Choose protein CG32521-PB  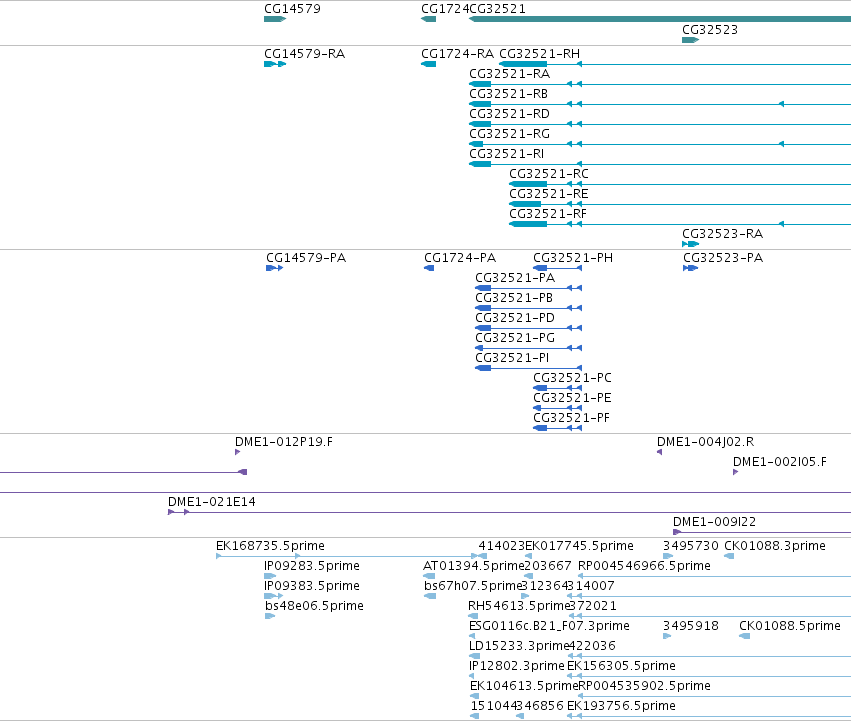[x=514, y=298]
